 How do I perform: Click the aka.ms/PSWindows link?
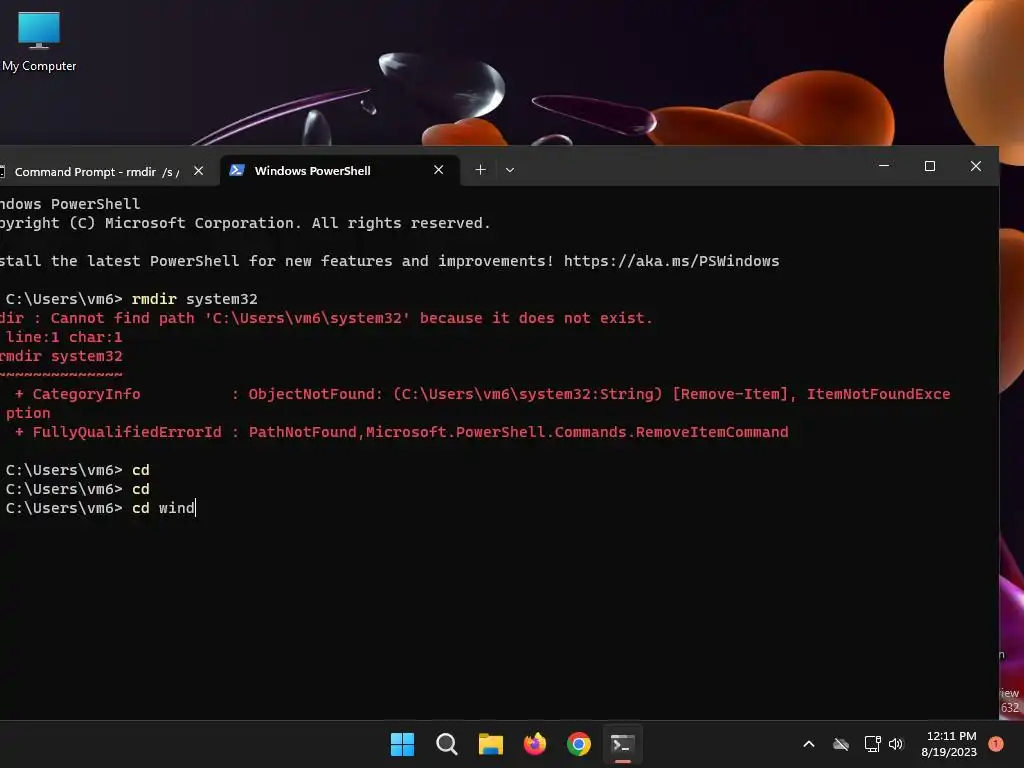(671, 261)
